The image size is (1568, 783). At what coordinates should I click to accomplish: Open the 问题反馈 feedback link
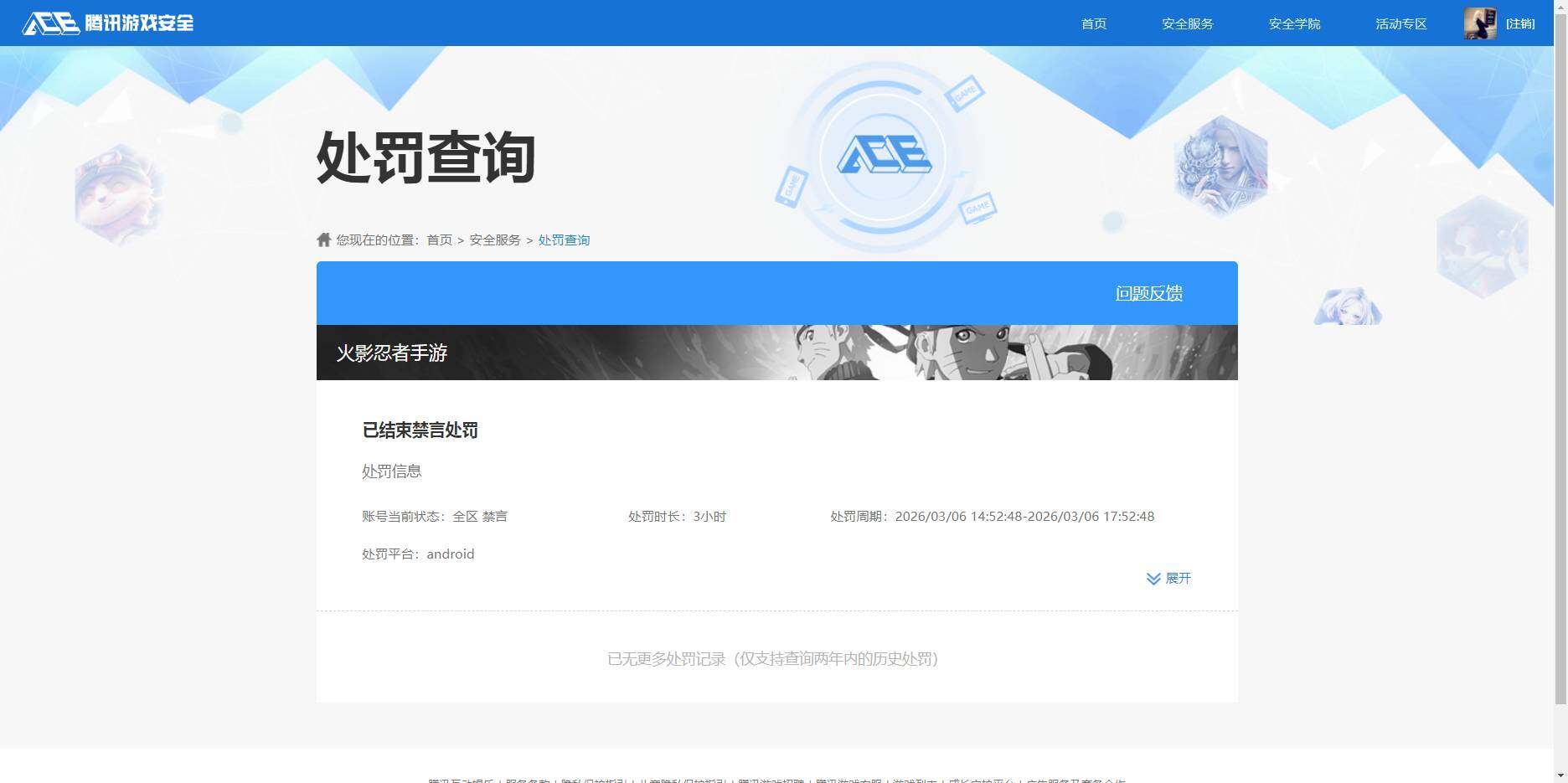coord(1148,293)
